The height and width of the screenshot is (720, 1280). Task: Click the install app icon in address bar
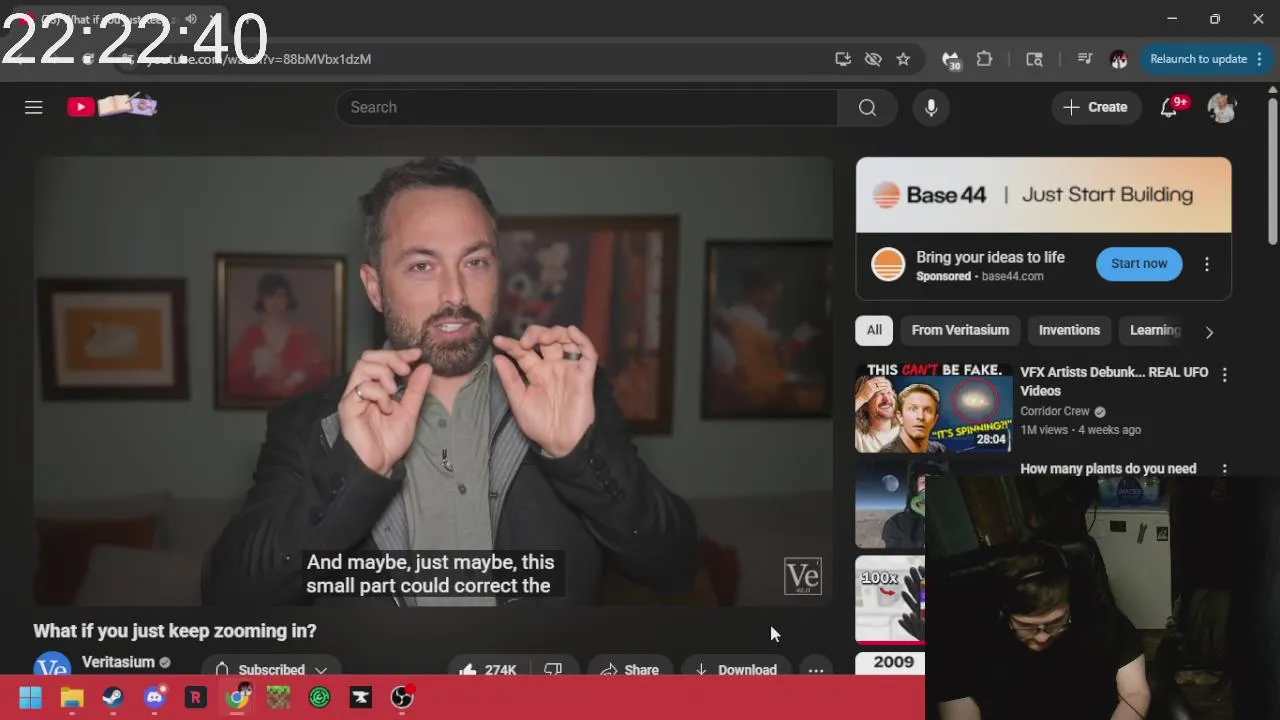click(x=843, y=59)
